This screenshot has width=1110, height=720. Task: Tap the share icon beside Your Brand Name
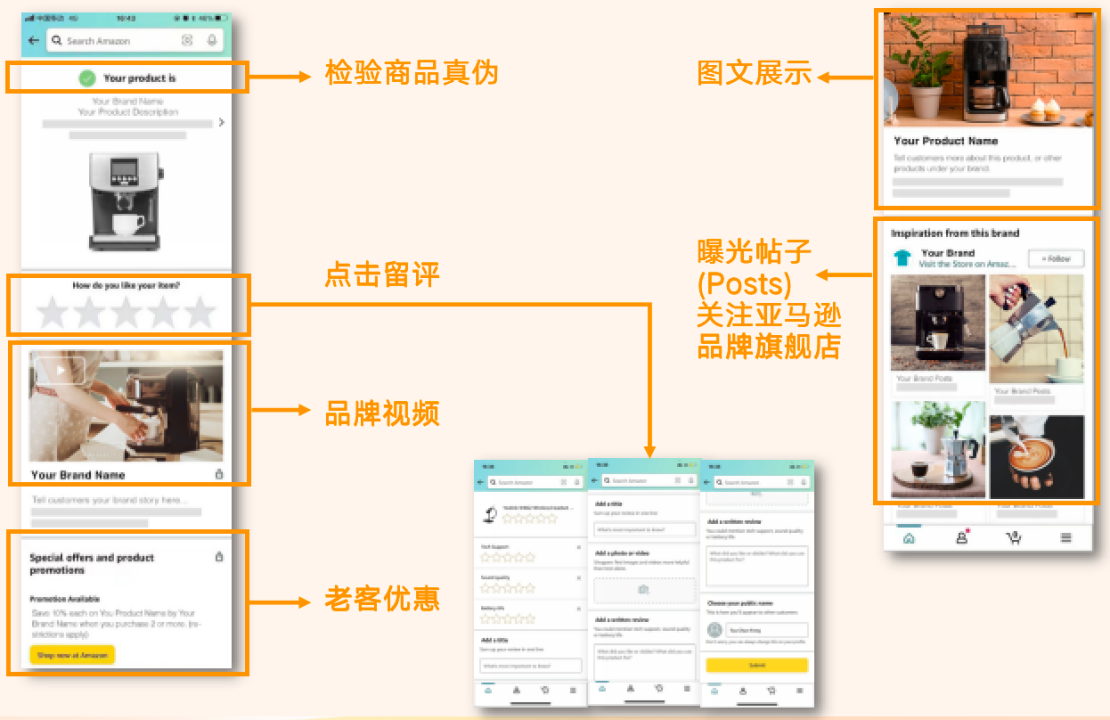[x=219, y=474]
